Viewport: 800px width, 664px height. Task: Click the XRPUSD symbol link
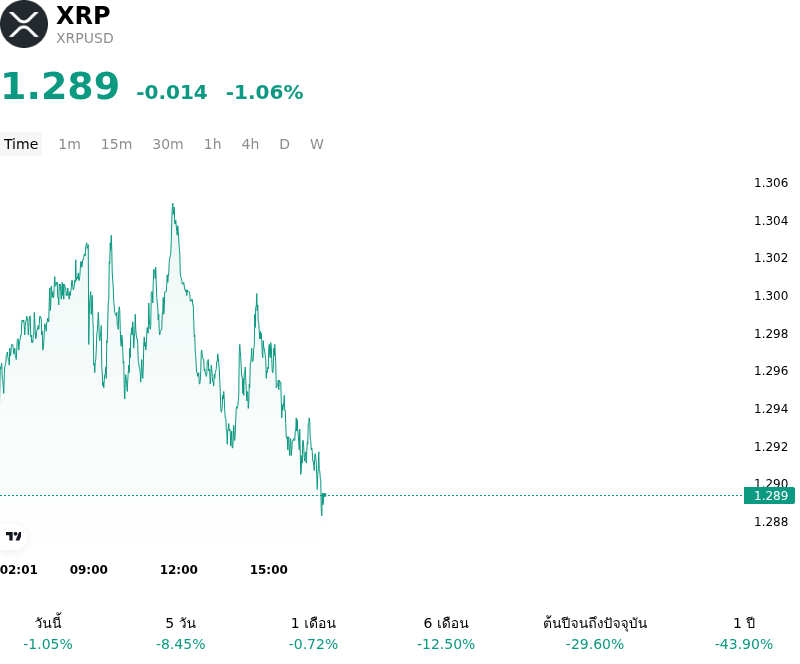(85, 38)
